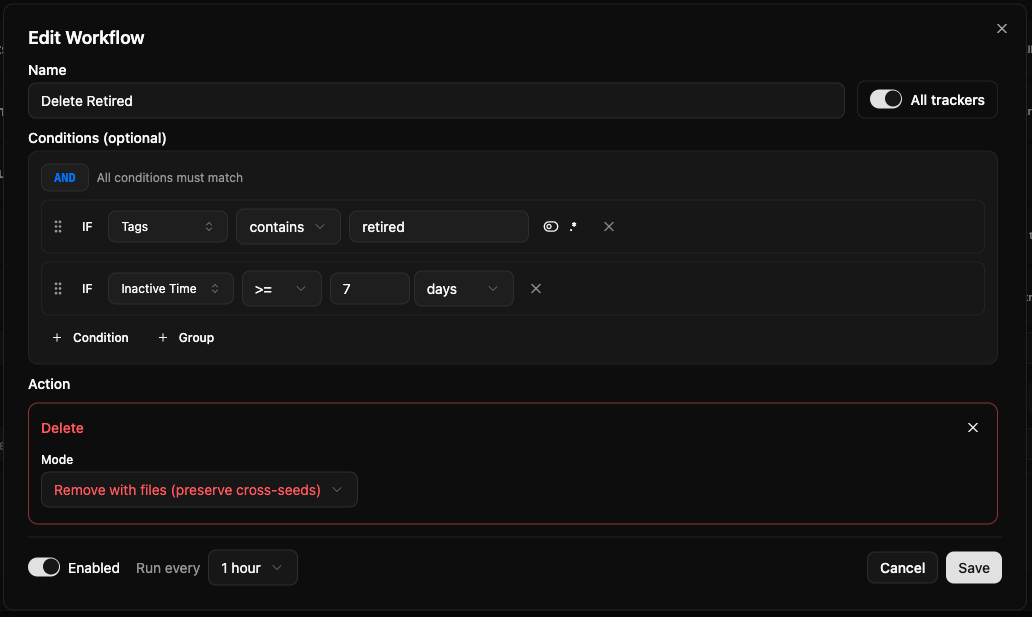
Task: Toggle regex matching for the Tags condition
Action: coord(573,227)
